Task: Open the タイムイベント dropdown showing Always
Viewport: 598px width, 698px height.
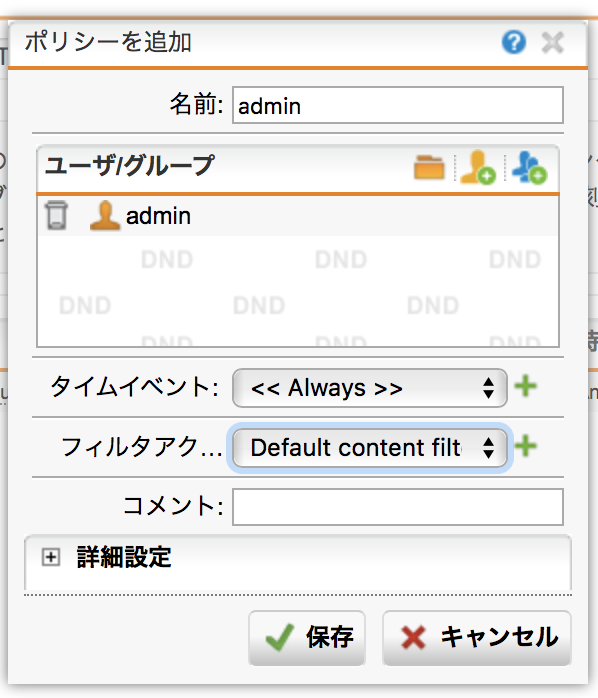Action: pyautogui.click(x=370, y=388)
